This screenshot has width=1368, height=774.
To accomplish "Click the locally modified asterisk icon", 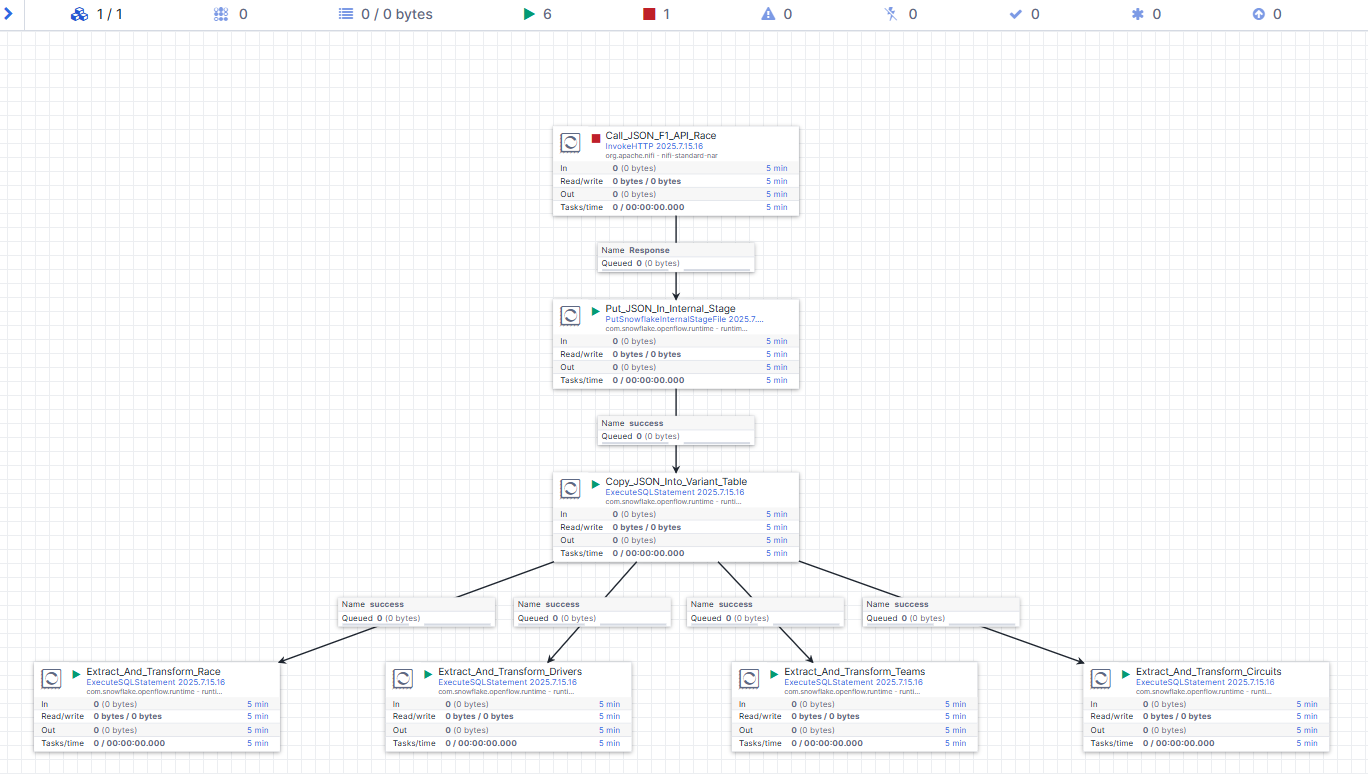I will tap(1137, 14).
